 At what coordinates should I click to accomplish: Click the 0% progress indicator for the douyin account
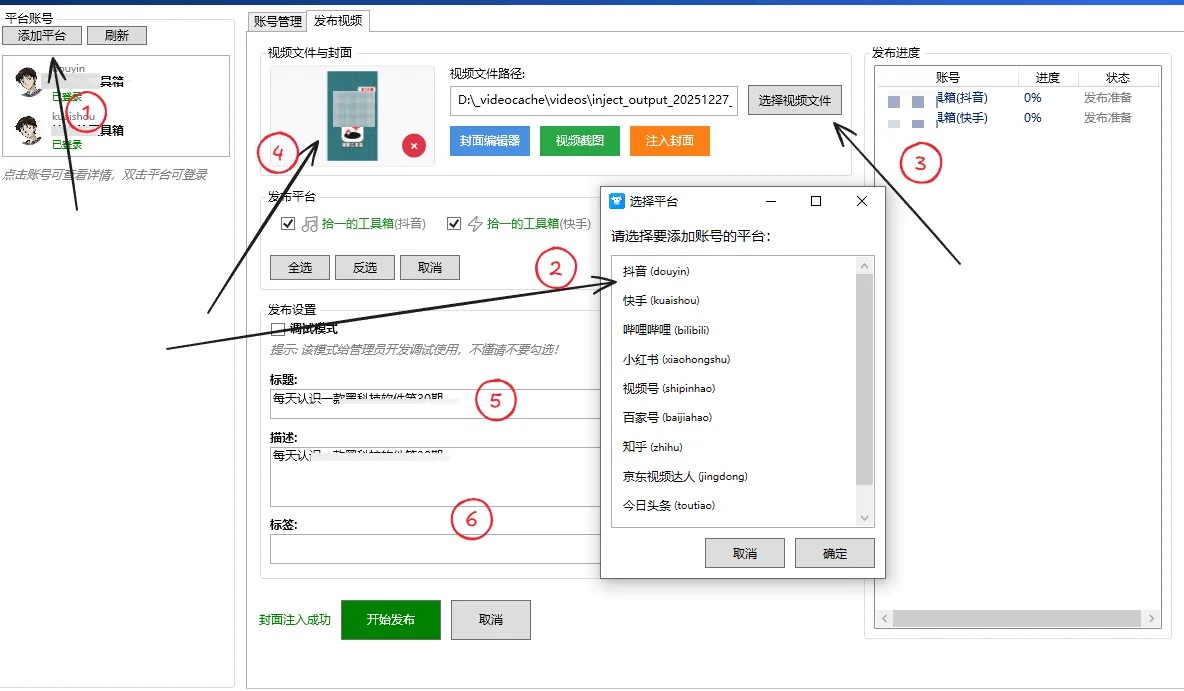click(x=1033, y=98)
